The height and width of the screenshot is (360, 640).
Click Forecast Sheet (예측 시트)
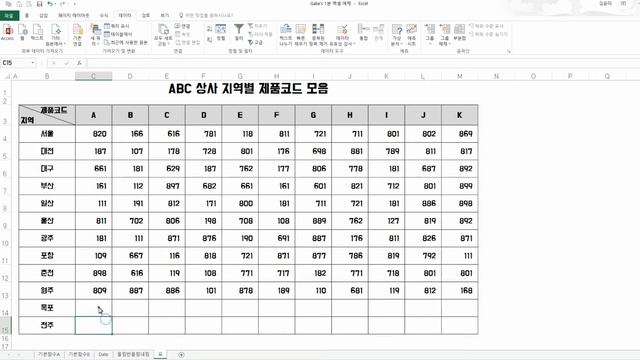pyautogui.click(x=411, y=35)
